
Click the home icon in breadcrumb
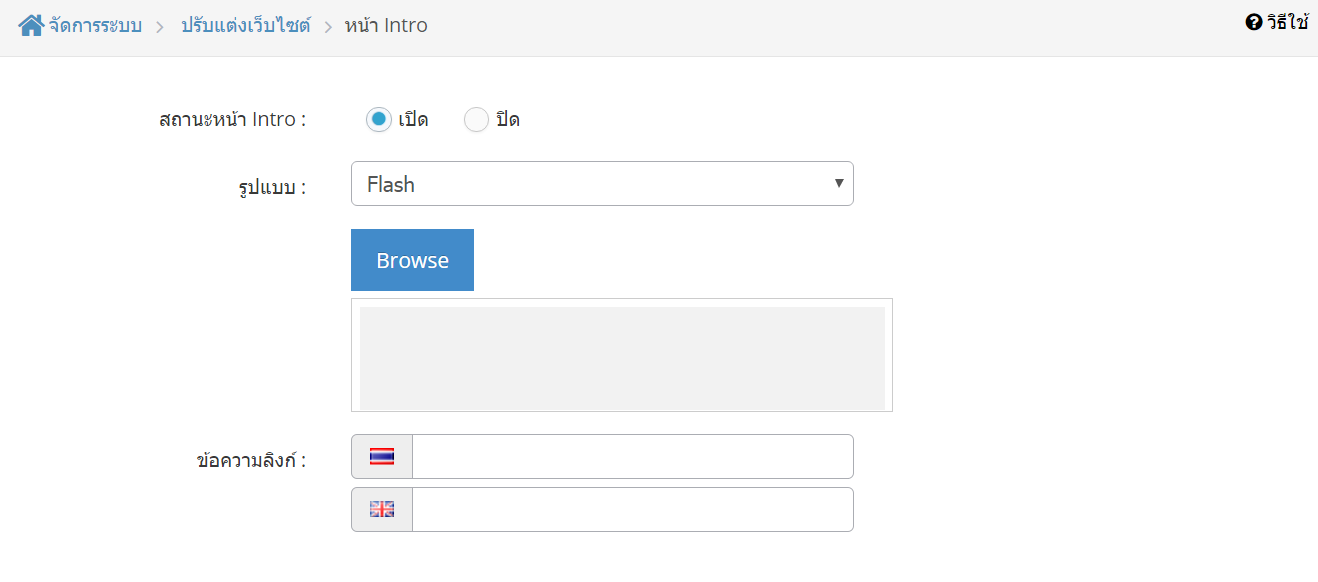(x=31, y=25)
